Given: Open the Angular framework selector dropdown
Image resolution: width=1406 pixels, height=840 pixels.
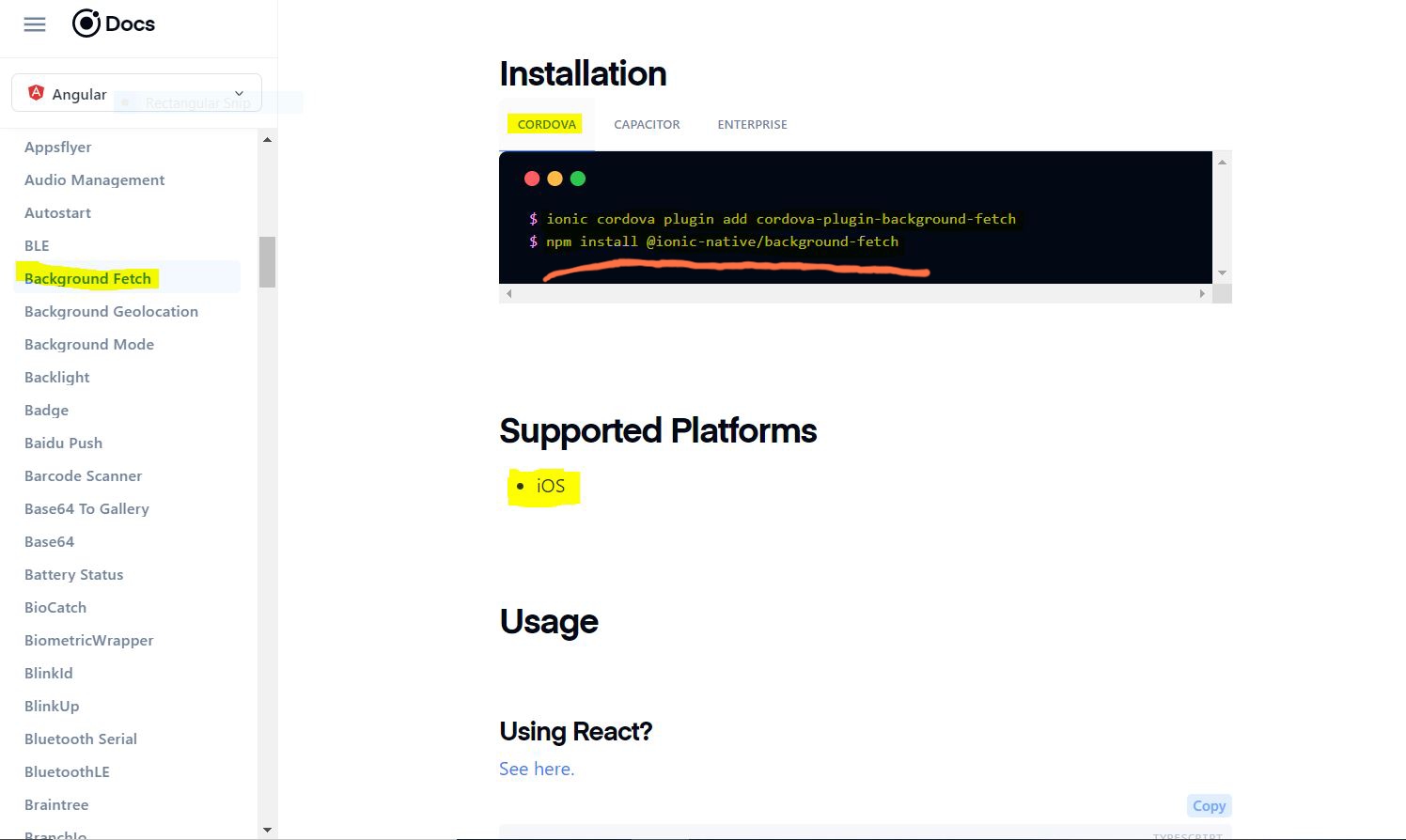Looking at the screenshot, I should 239,93.
